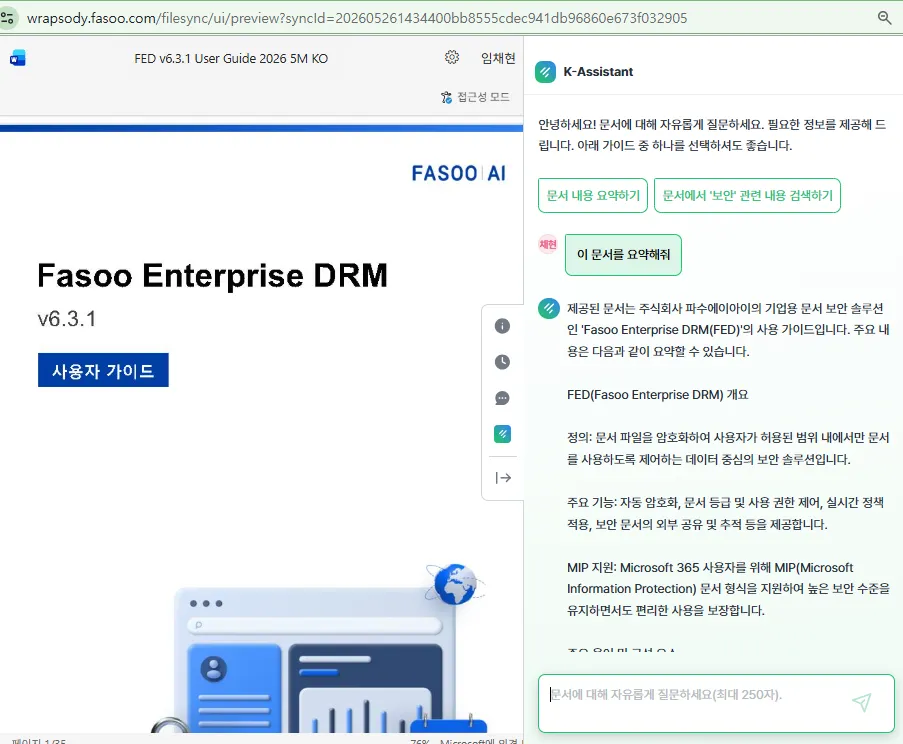Click the page number indicator in status bar

click(x=39, y=741)
